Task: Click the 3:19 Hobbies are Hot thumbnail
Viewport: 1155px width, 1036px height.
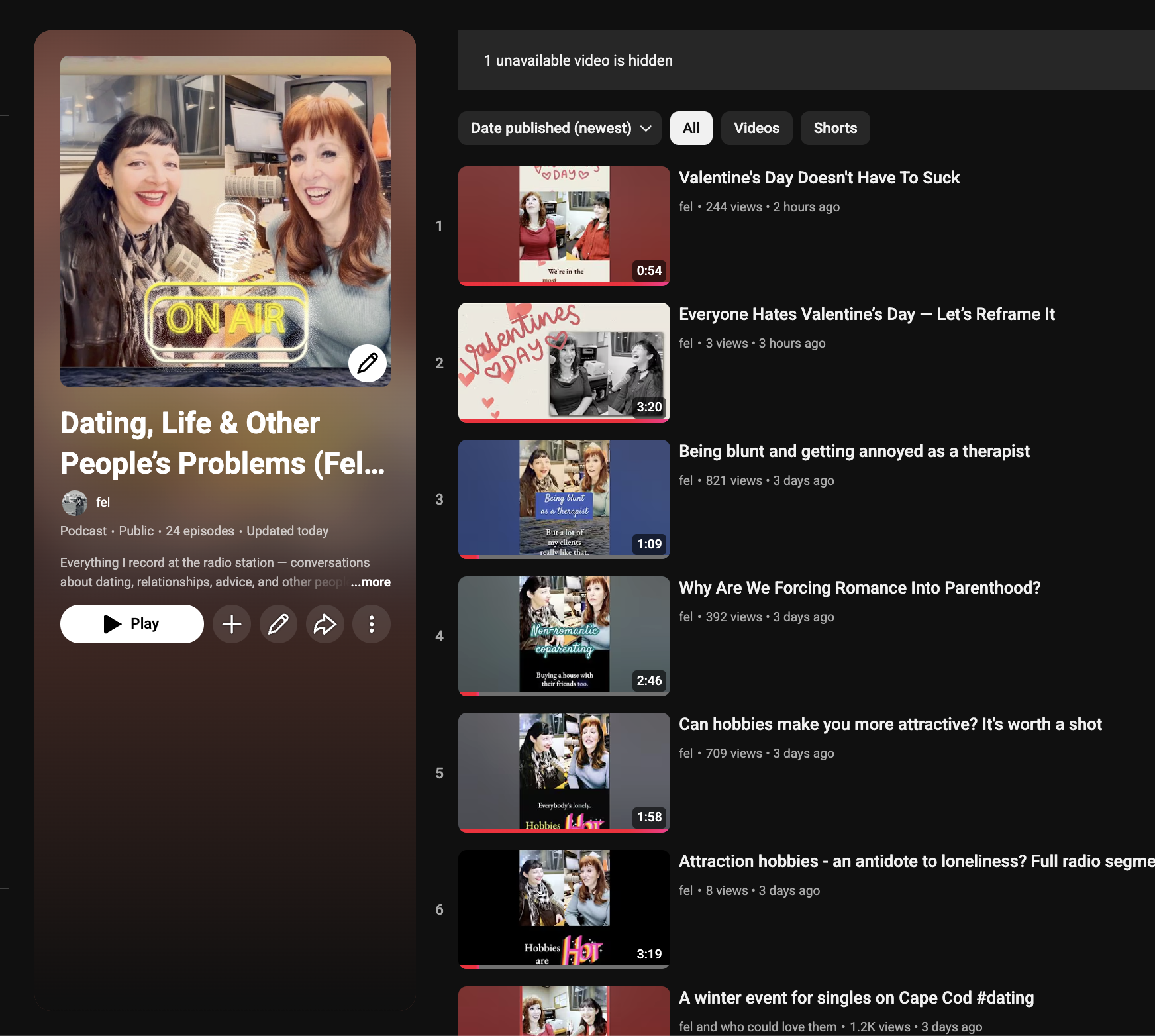Action: click(x=564, y=909)
